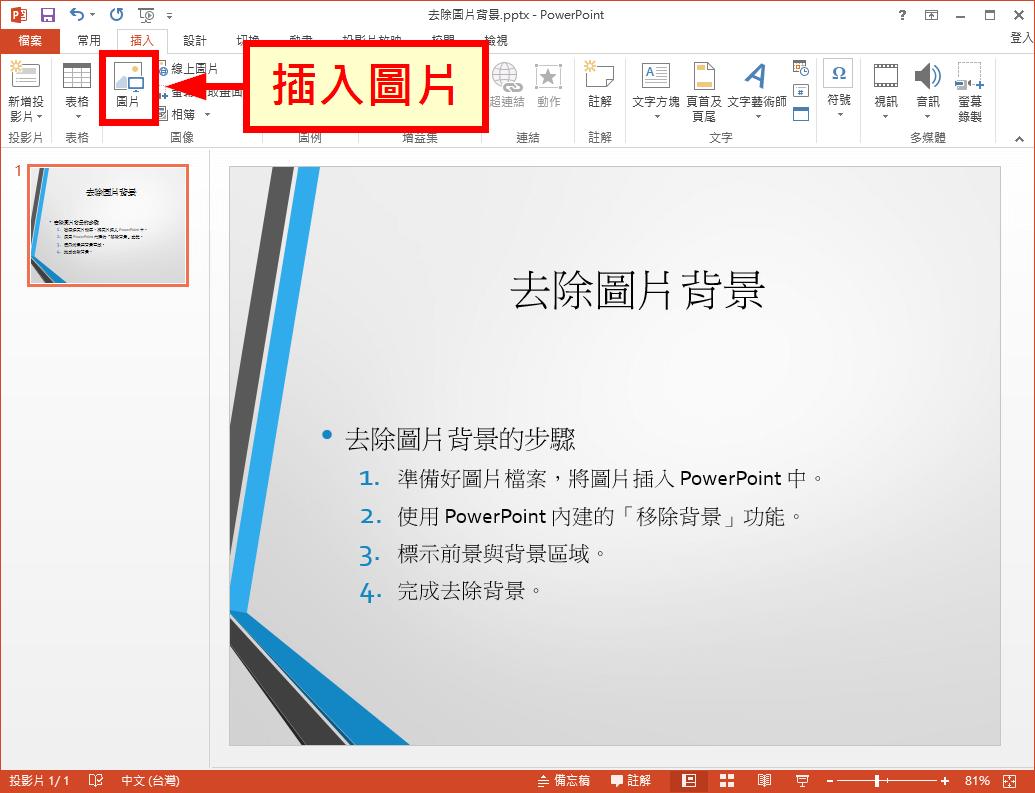Click the 頁首及頁尾 header and footer icon
Viewport: 1035px width, 793px height.
[704, 92]
